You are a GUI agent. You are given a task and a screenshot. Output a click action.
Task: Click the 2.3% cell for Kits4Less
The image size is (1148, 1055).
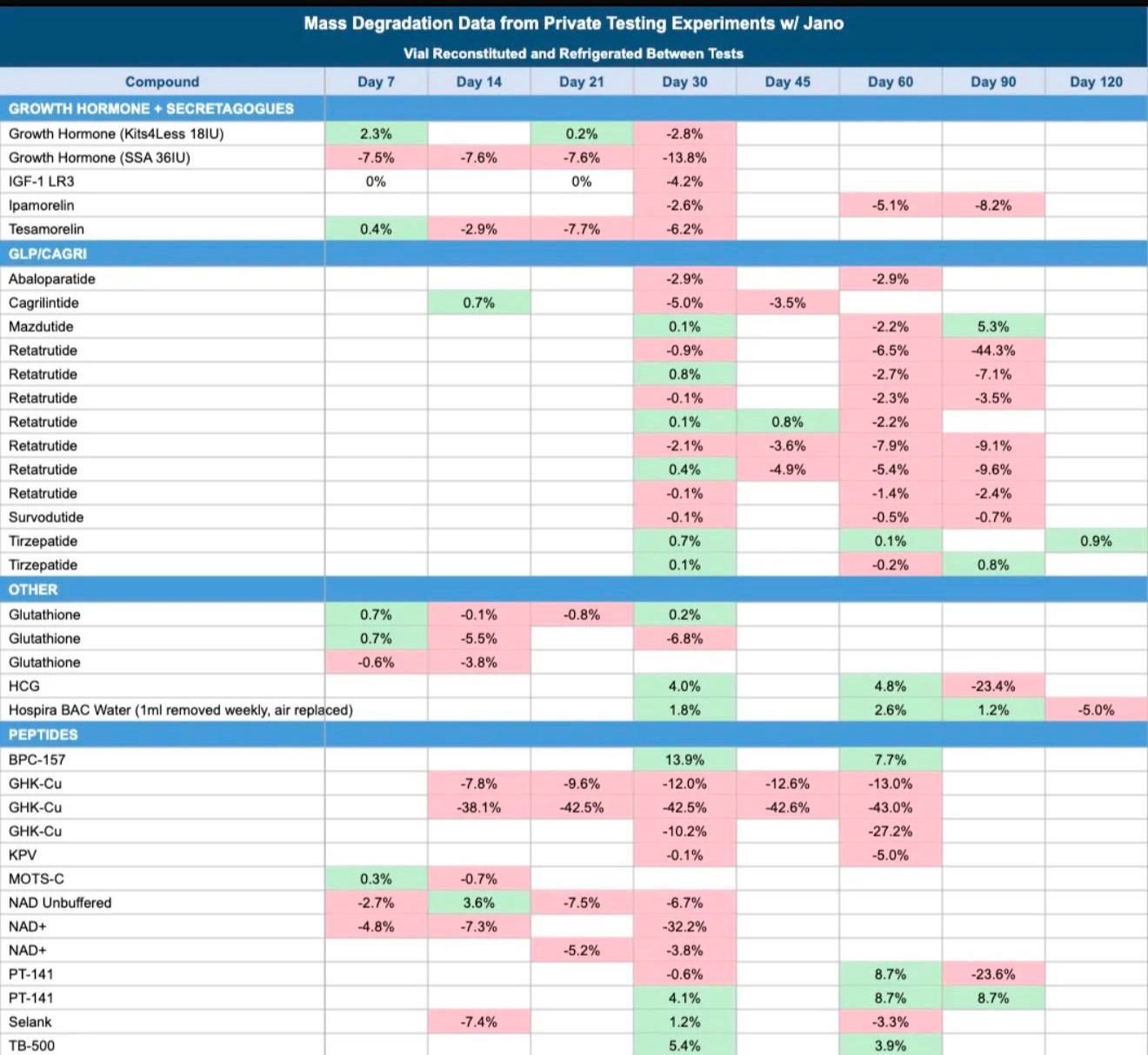(x=376, y=134)
